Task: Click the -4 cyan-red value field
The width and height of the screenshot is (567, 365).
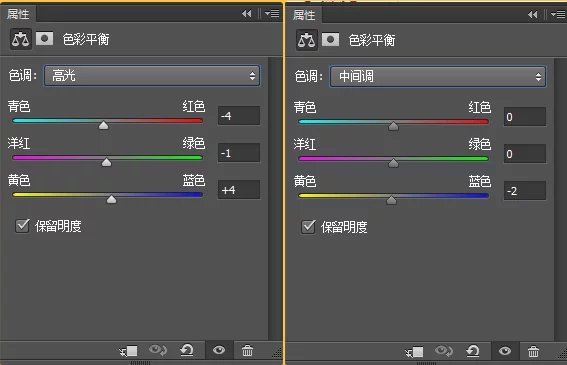Action: coord(239,116)
